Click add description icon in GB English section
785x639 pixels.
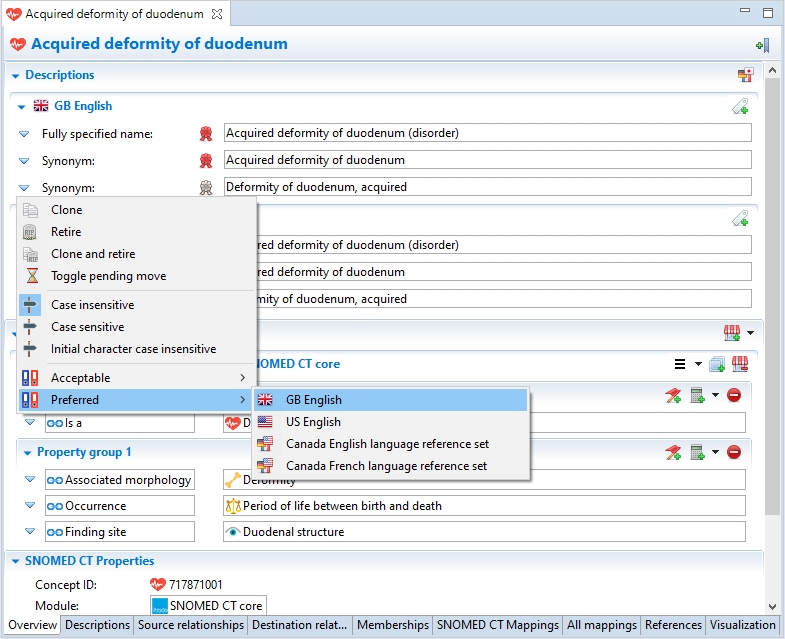click(x=739, y=106)
